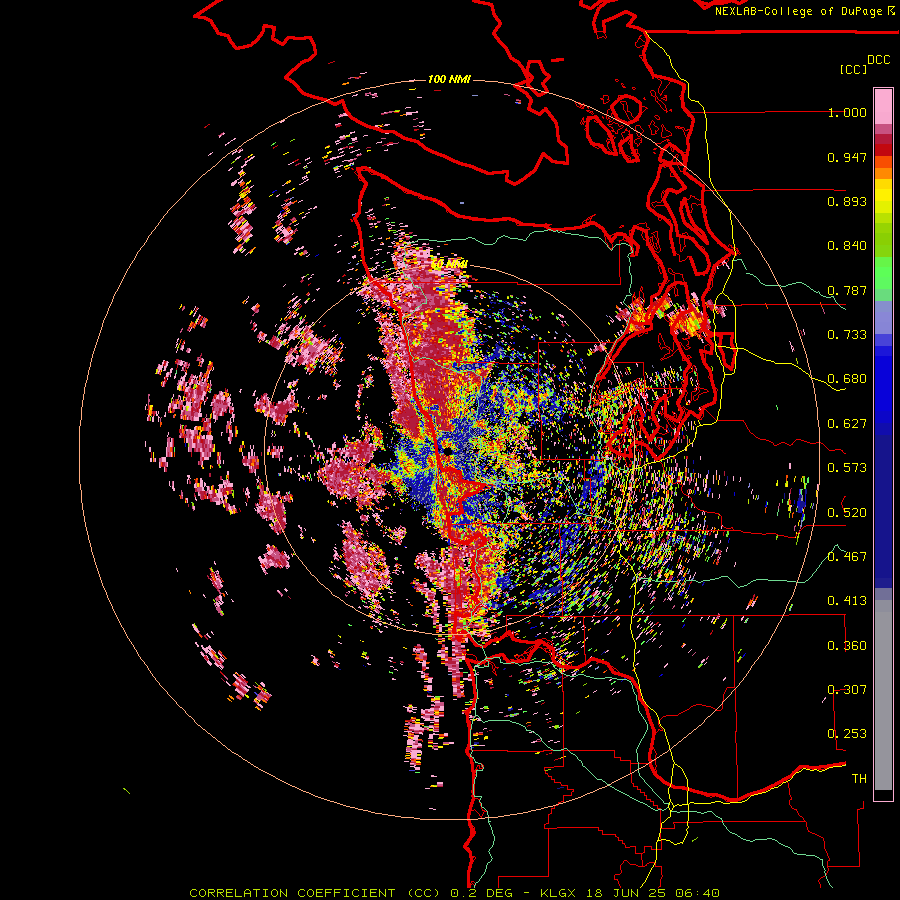Select the 0.520 scale value
The image size is (900, 900).
point(847,512)
